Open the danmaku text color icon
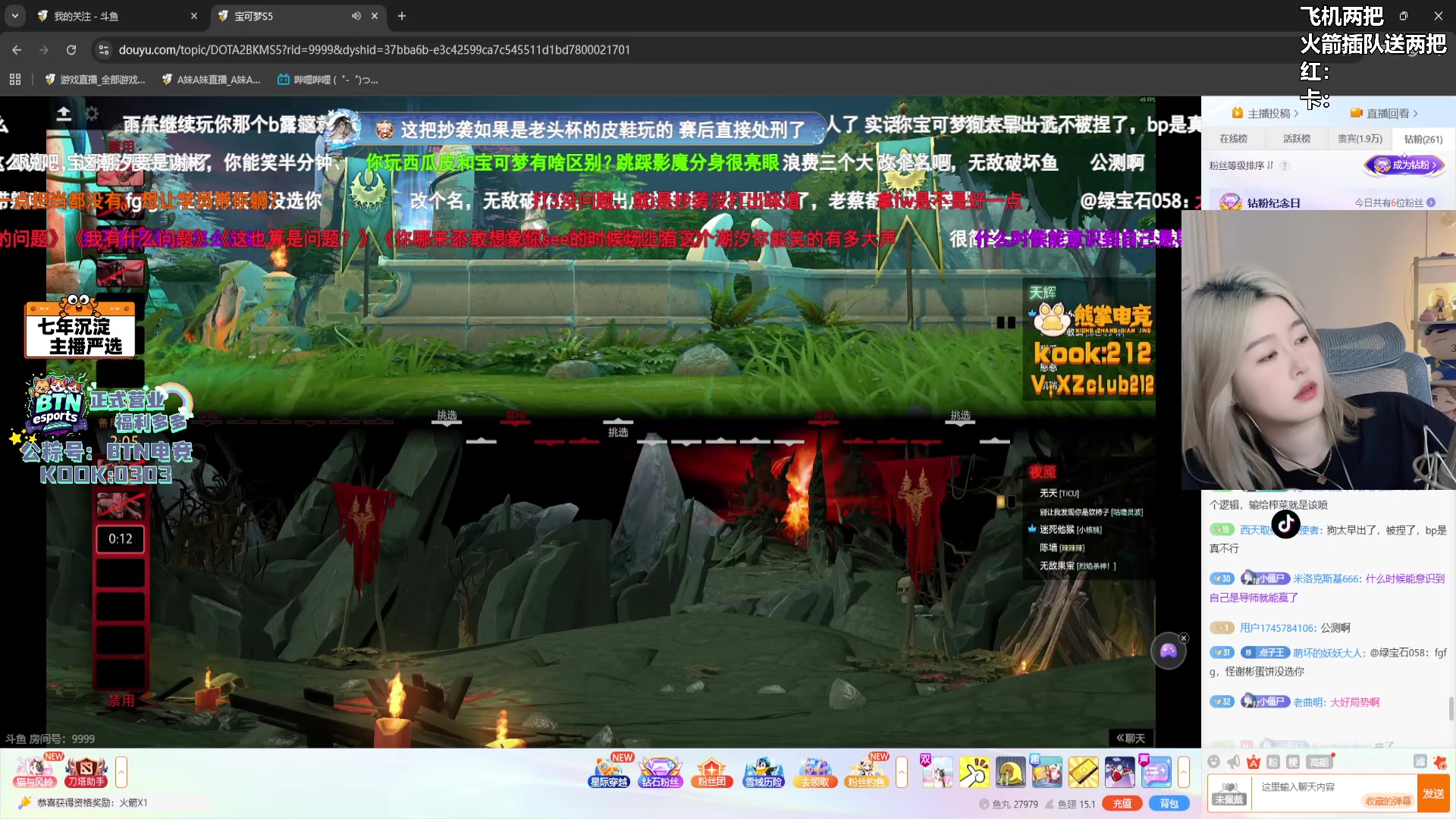 (x=1254, y=762)
